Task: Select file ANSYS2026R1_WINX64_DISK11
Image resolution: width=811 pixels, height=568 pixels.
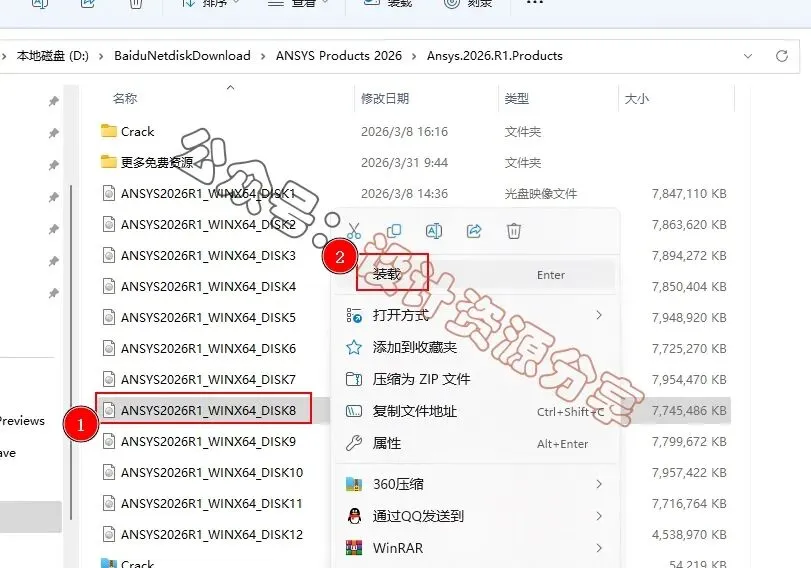Action: click(202, 504)
